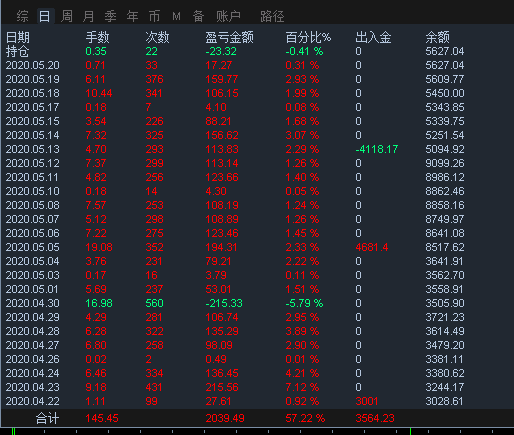Click trade count 560 on 2020.04.30

point(154,303)
